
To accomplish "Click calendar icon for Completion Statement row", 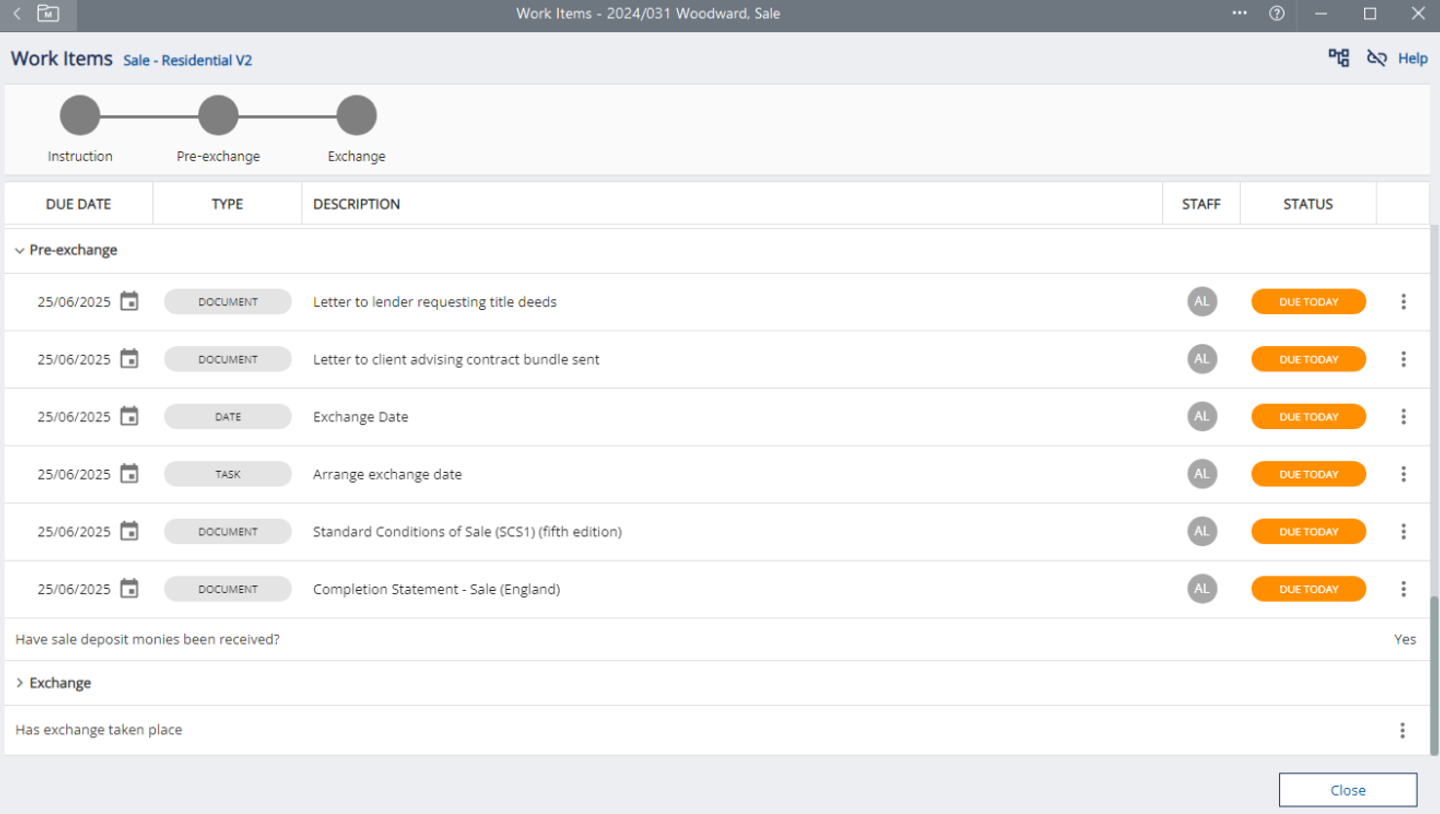I will [x=129, y=589].
